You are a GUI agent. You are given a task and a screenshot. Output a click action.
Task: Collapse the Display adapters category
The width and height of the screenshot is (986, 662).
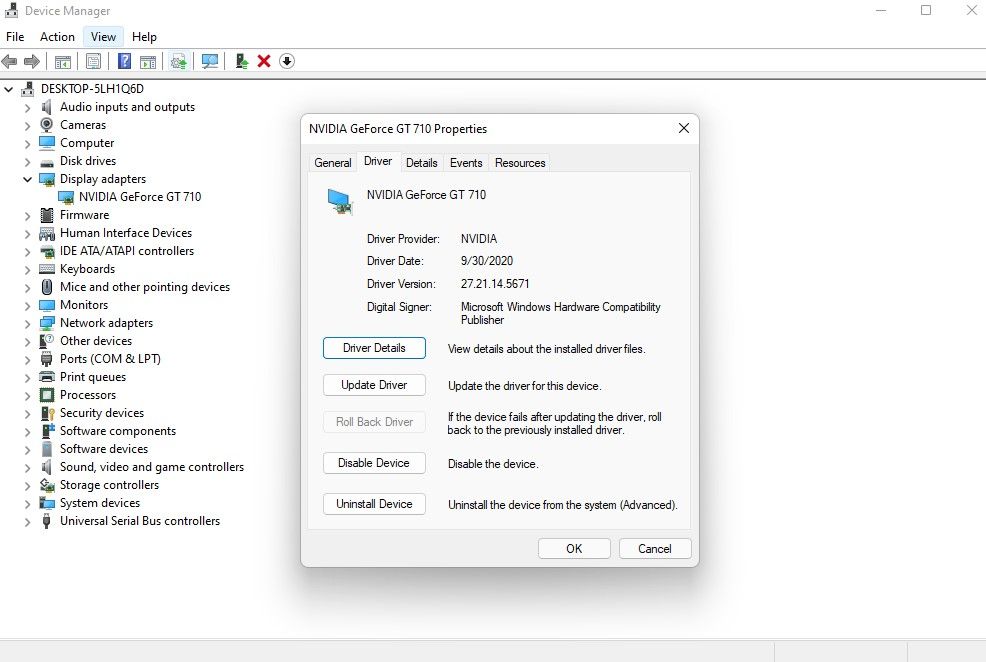[27, 179]
